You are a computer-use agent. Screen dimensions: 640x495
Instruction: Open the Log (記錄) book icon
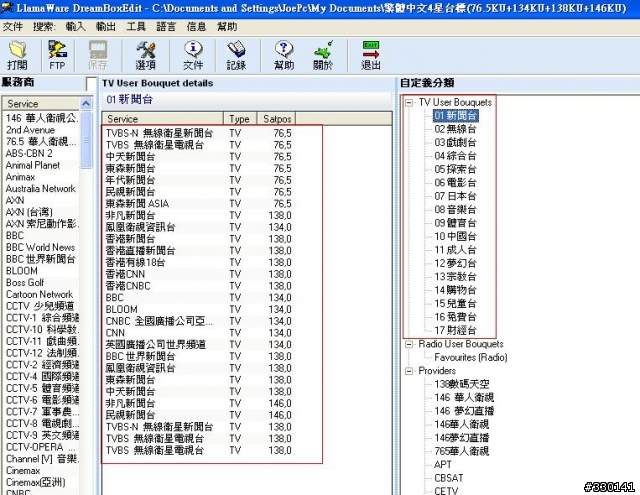[236, 55]
